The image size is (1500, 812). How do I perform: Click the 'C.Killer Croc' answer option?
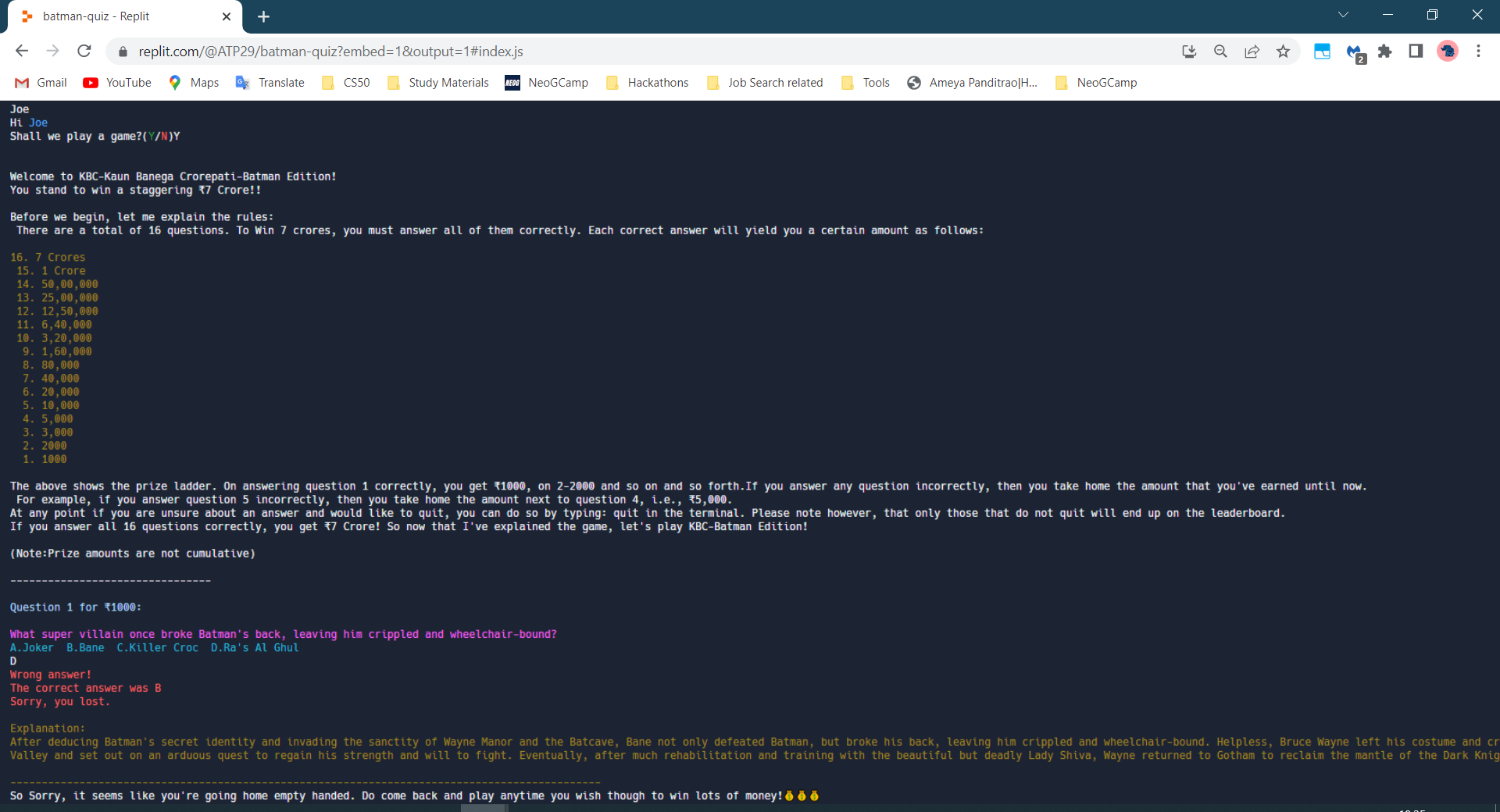[157, 648]
